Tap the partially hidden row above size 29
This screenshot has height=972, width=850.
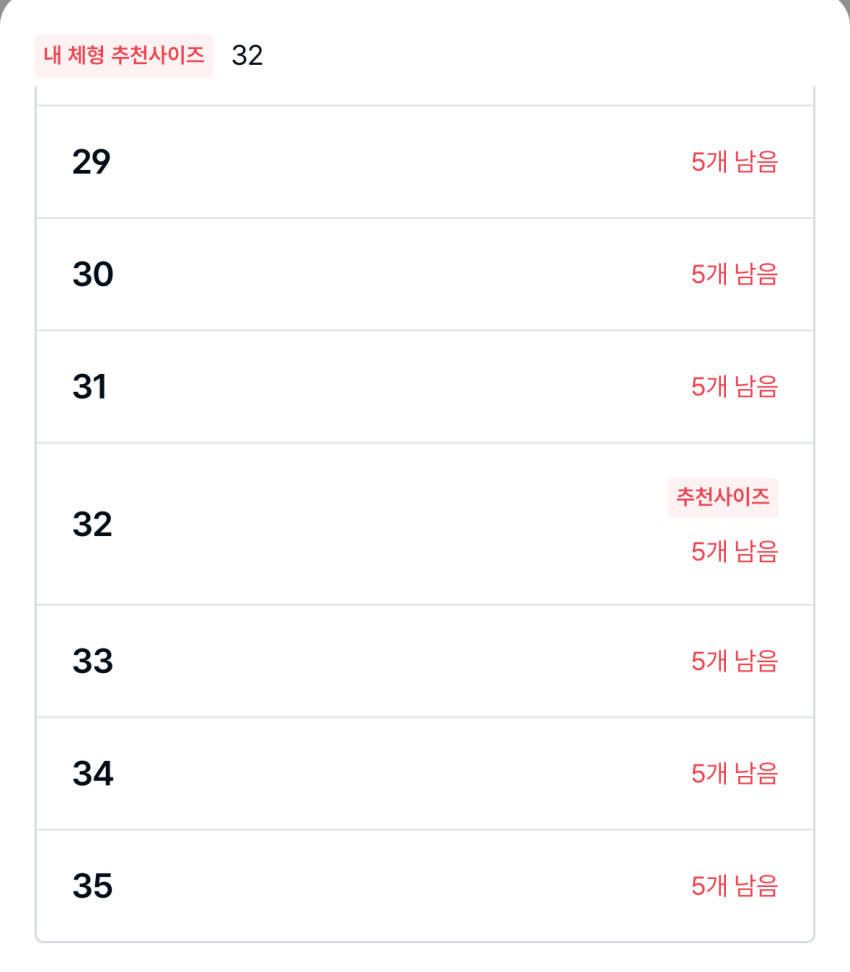425,96
